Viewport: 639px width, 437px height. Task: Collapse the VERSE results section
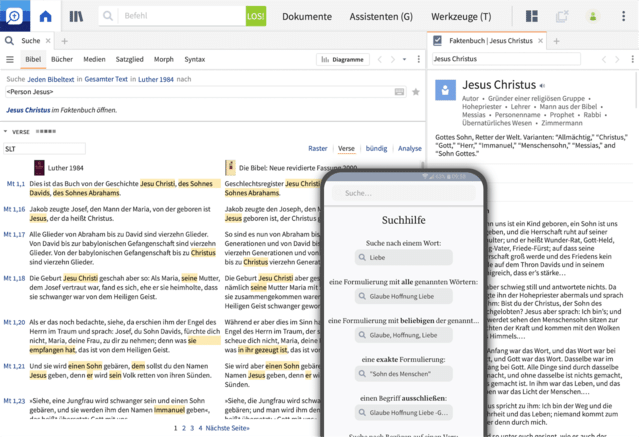[5, 131]
